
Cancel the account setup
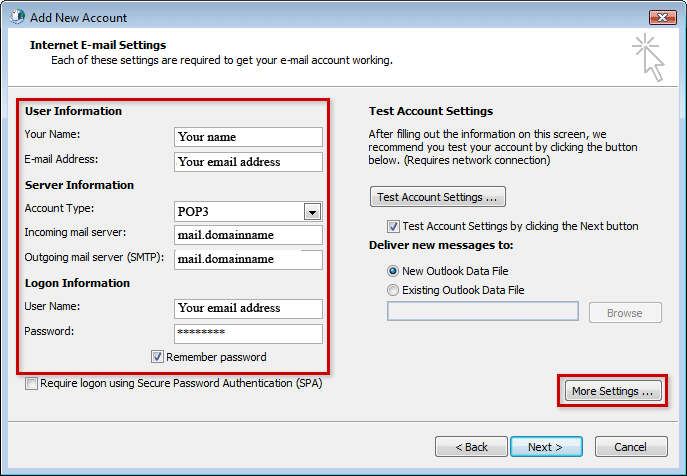pyautogui.click(x=631, y=447)
